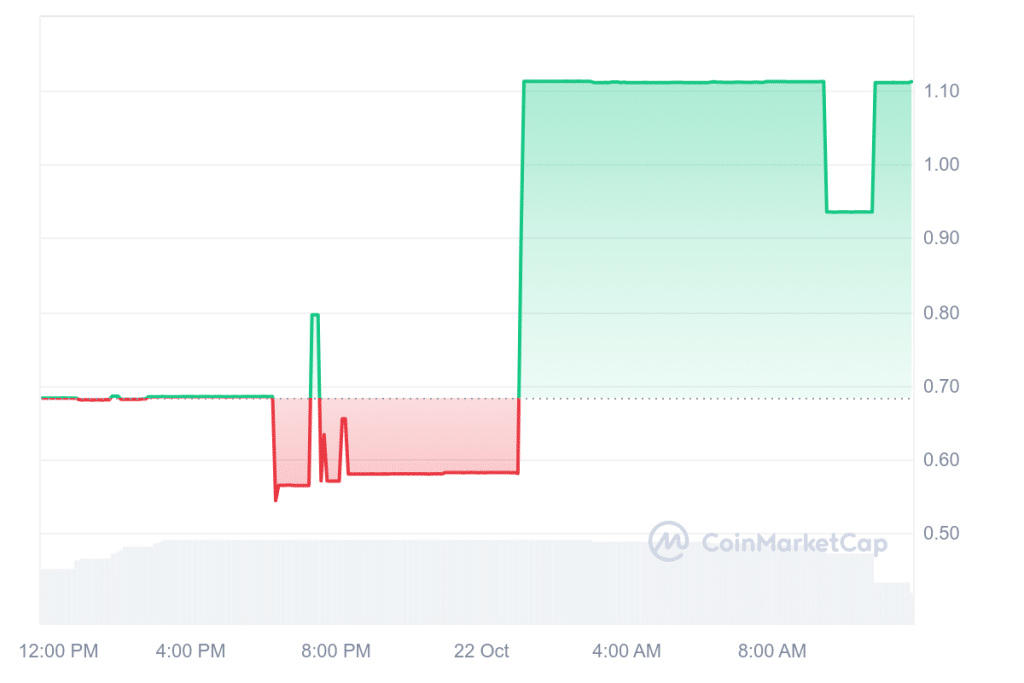Click the bottom of the green dip near 0.94
This screenshot has width=1024, height=683.
click(850, 211)
